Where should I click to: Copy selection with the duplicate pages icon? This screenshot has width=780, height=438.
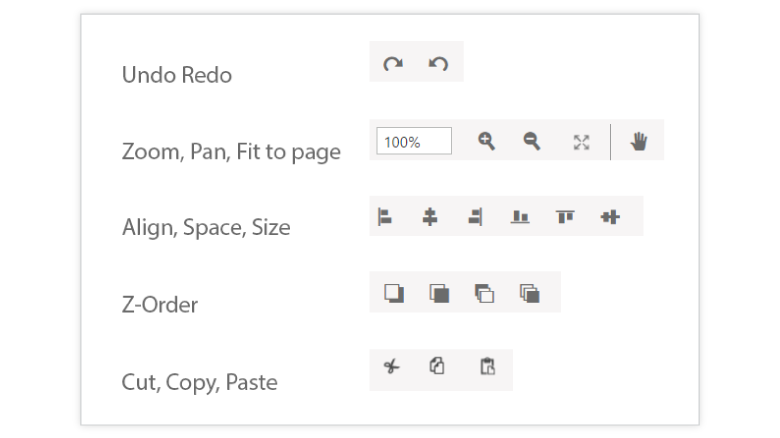436,367
